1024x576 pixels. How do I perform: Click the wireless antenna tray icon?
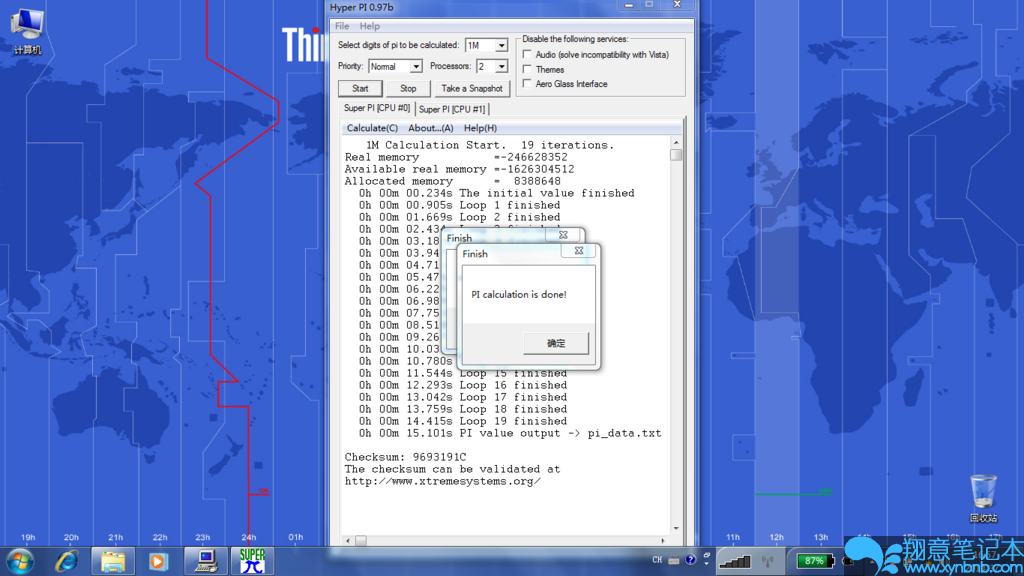[768, 561]
